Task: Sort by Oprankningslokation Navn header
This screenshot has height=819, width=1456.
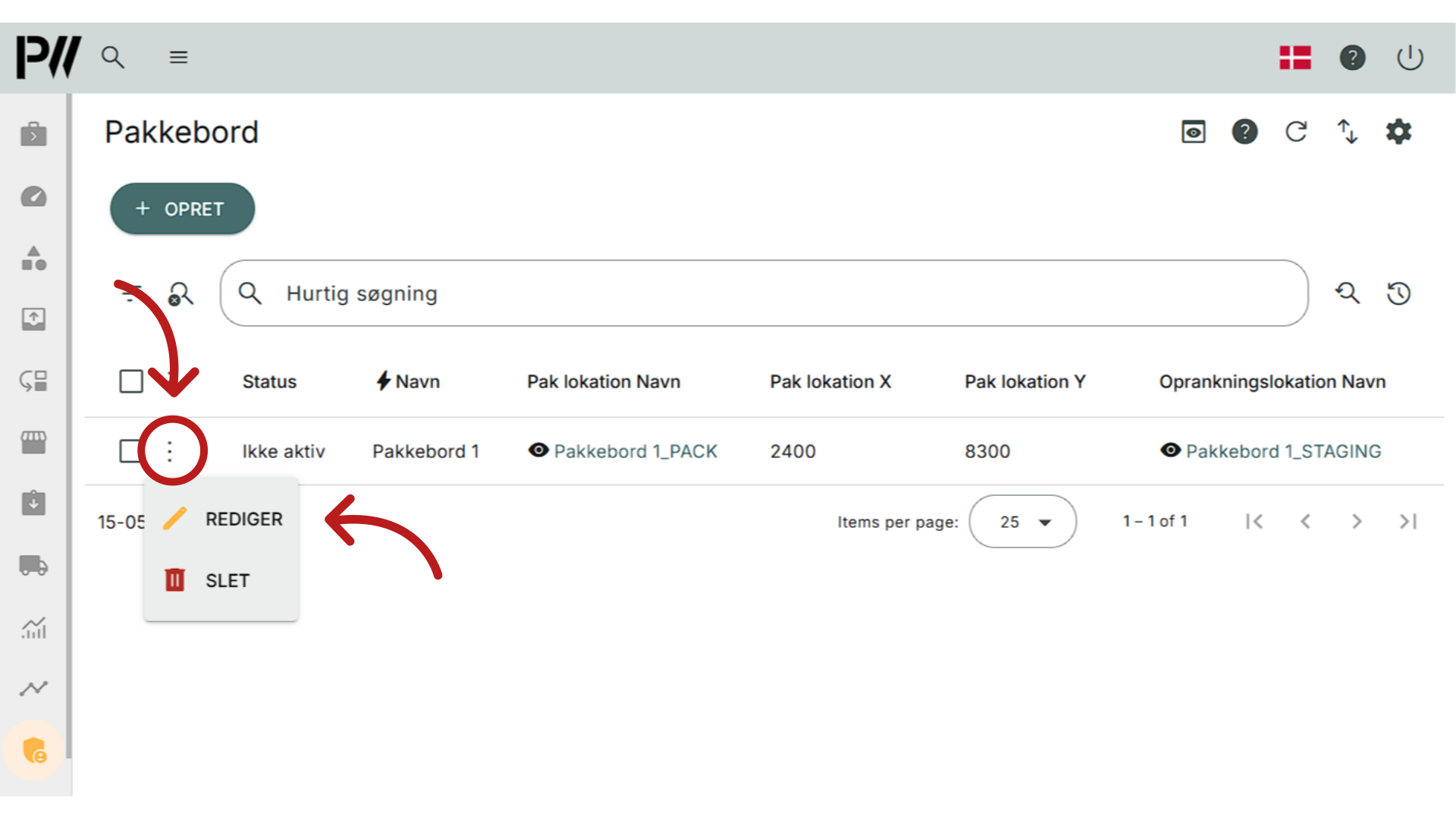Action: pyautogui.click(x=1272, y=381)
